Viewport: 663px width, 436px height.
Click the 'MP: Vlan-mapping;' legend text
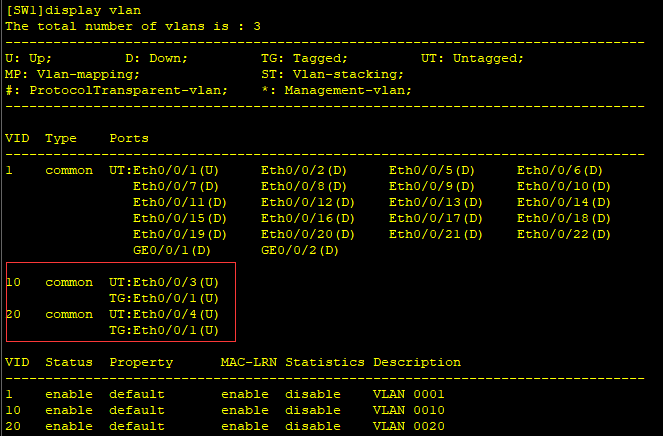pyautogui.click(x=72, y=74)
